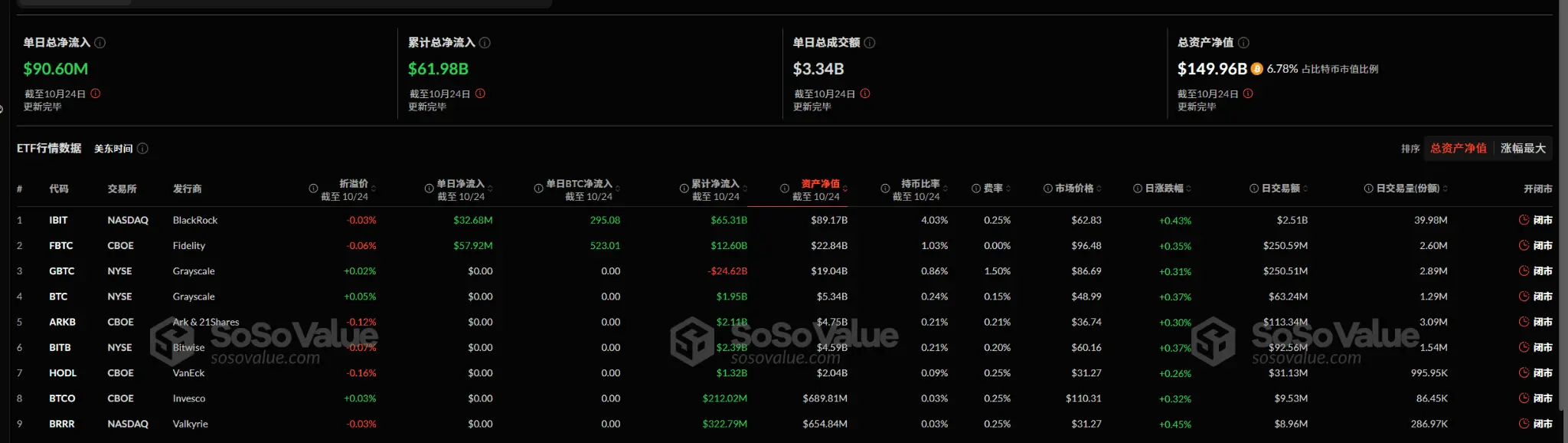The width and height of the screenshot is (1568, 443).
Task: Sort by 单日净流入 column arrows
Action: pyautogui.click(x=490, y=189)
